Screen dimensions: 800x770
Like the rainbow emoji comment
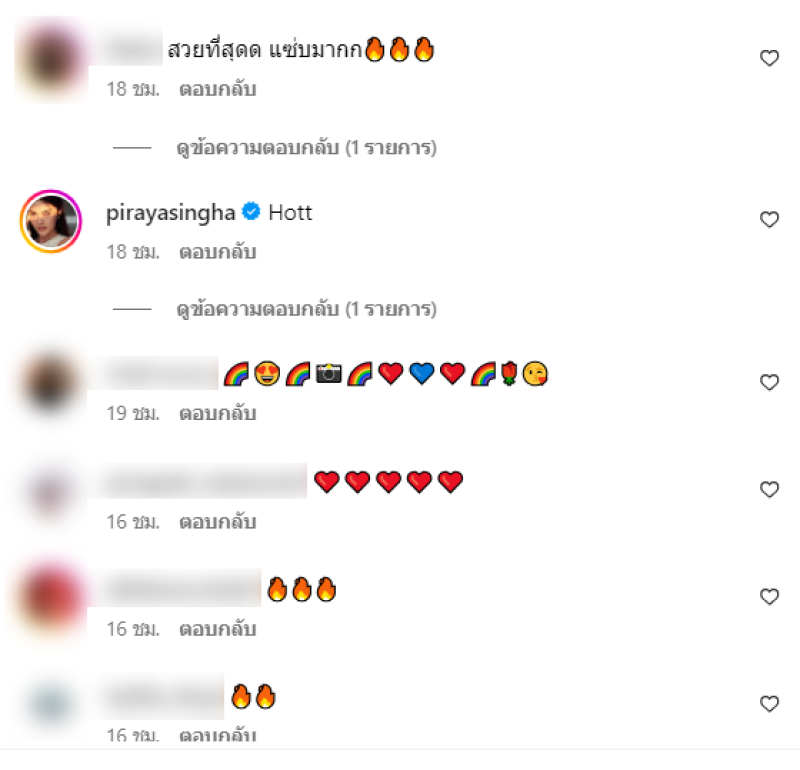(769, 382)
